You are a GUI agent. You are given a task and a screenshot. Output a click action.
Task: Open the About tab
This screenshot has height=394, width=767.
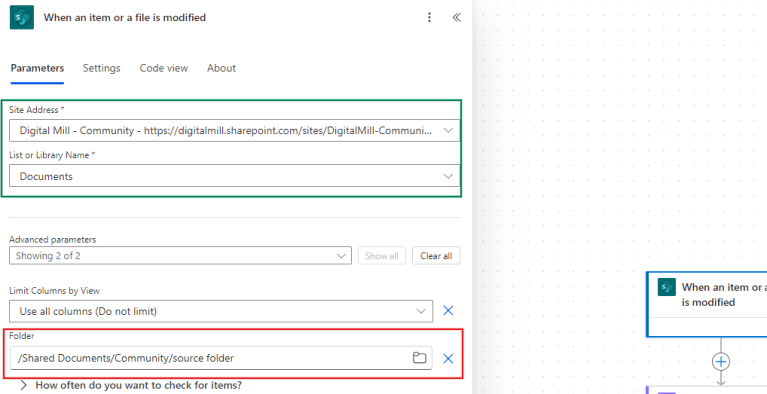click(x=221, y=68)
